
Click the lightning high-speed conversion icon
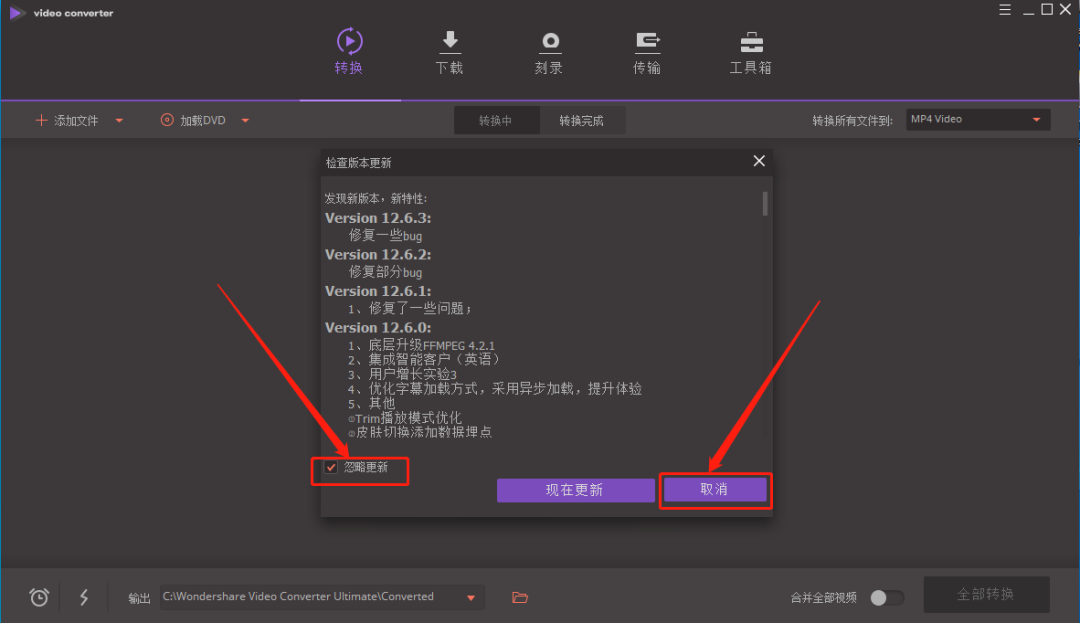pyautogui.click(x=84, y=597)
